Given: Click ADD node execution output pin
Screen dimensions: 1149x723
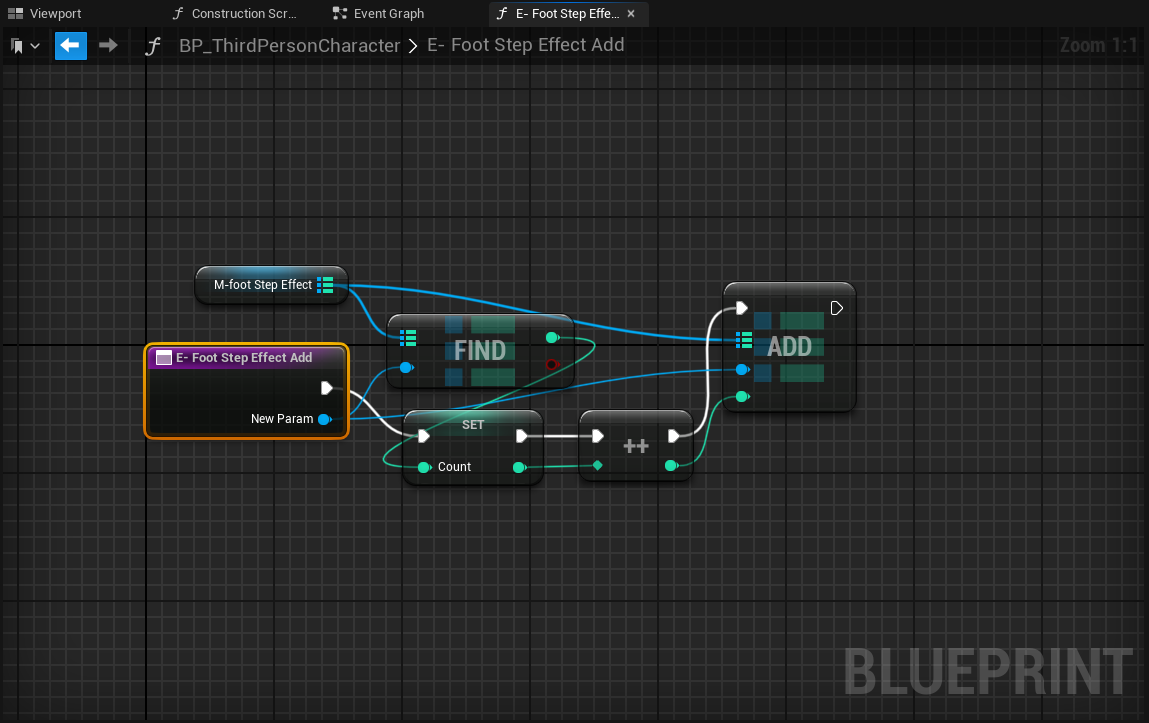Looking at the screenshot, I should click(836, 308).
